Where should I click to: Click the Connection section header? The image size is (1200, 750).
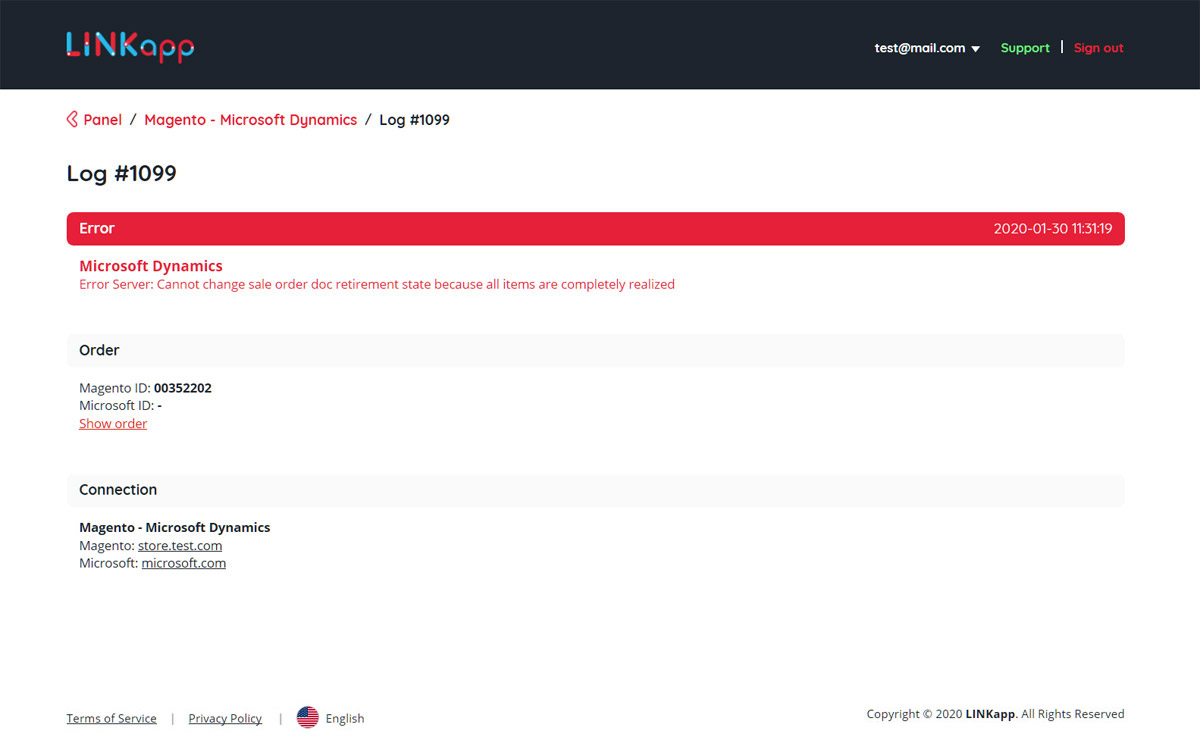click(595, 490)
